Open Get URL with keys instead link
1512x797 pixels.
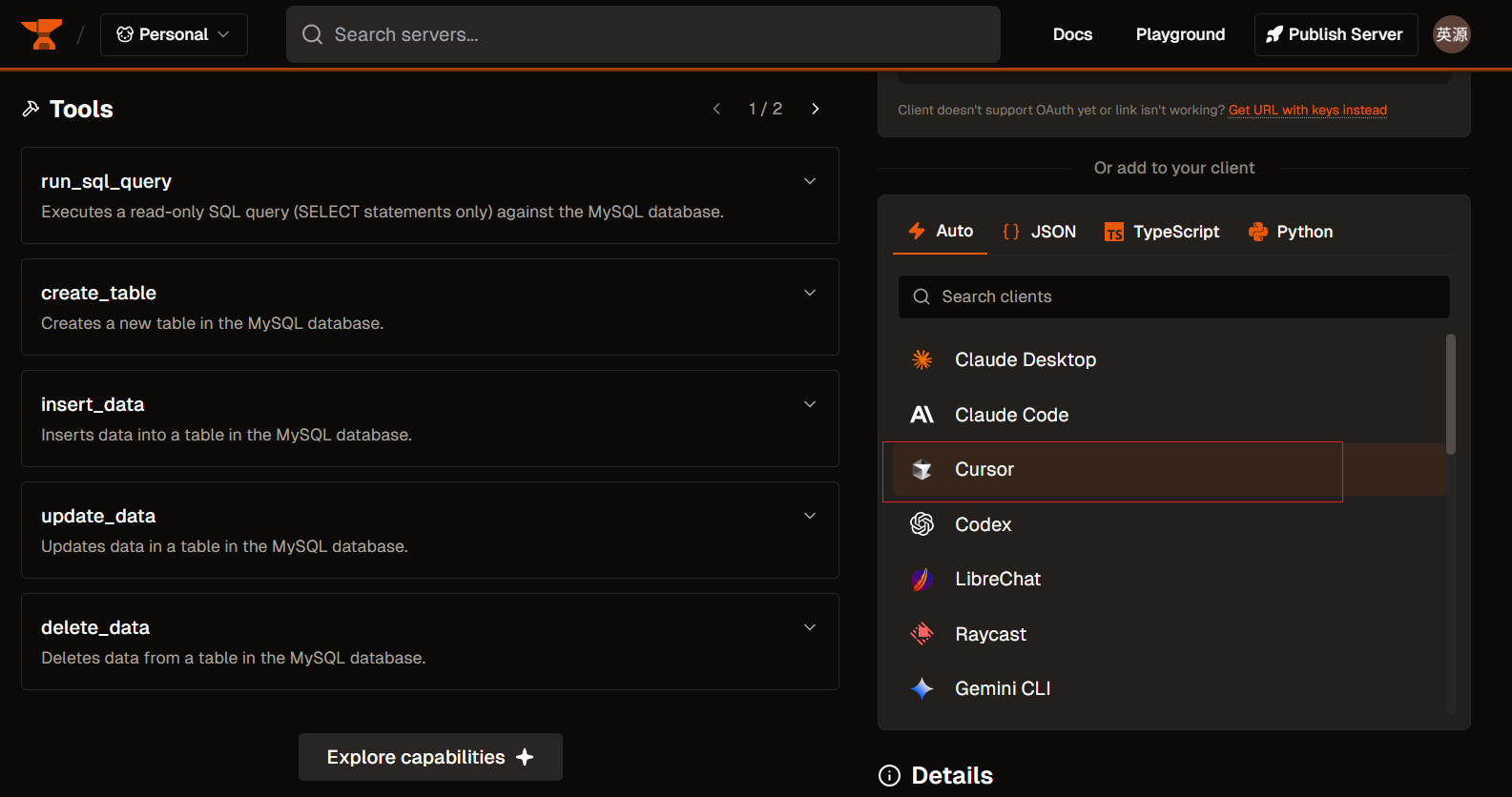pos(1307,110)
